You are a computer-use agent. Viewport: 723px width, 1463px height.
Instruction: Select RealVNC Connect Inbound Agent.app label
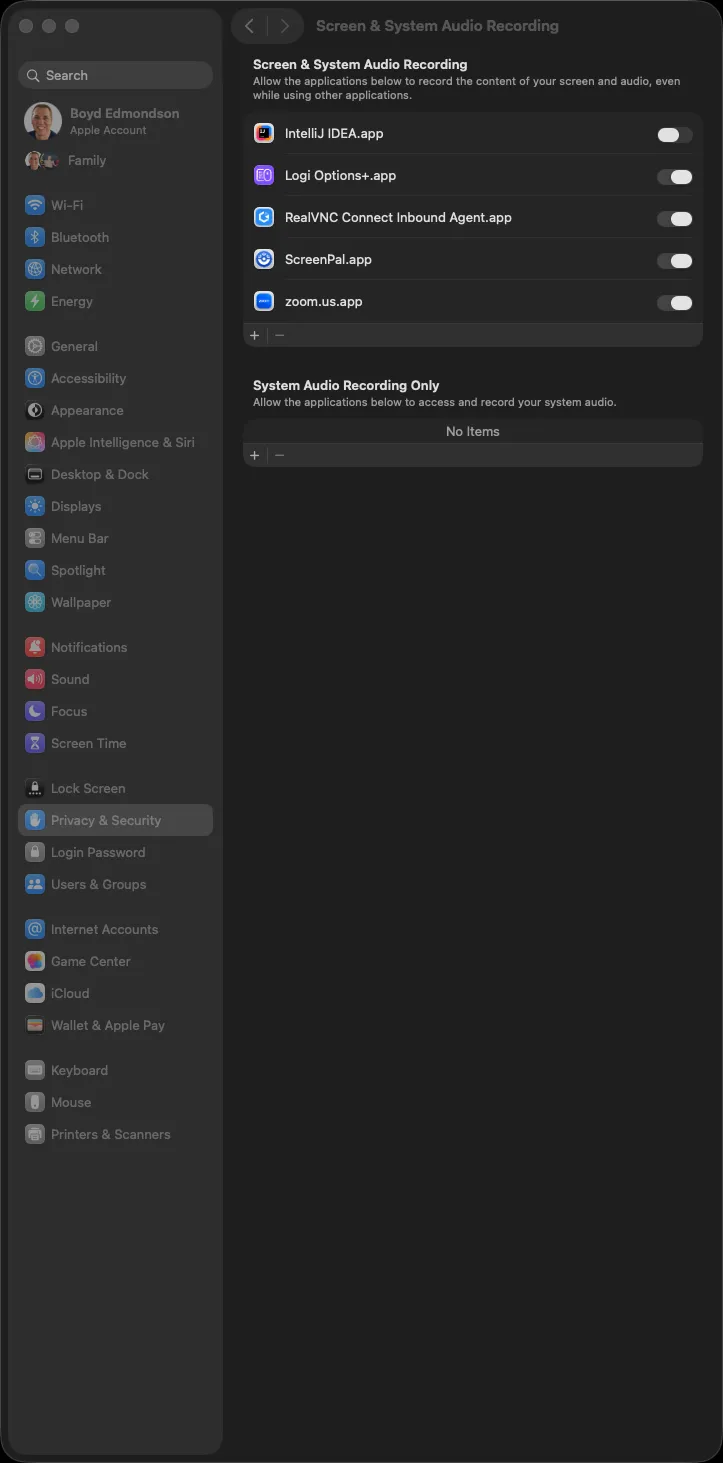(x=398, y=217)
